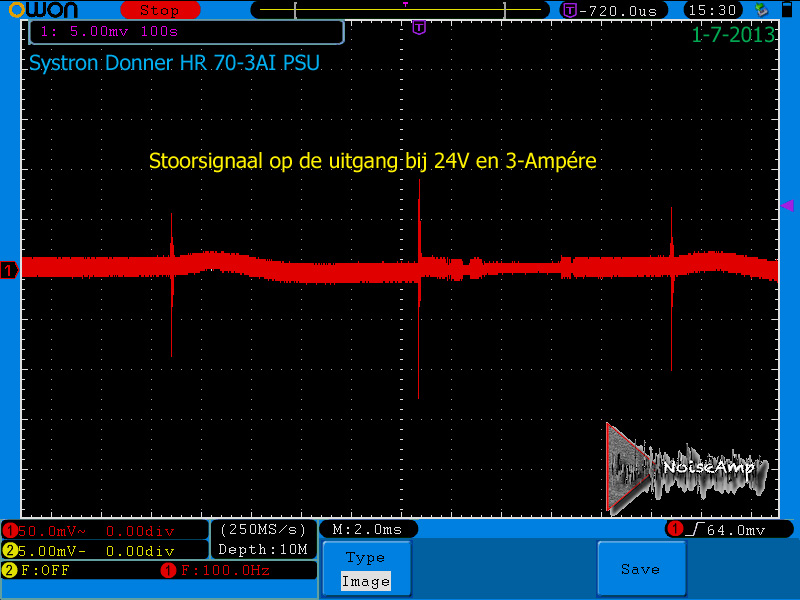Click the channel 2 5.00mV scale readout
The image size is (800, 600).
105,551
